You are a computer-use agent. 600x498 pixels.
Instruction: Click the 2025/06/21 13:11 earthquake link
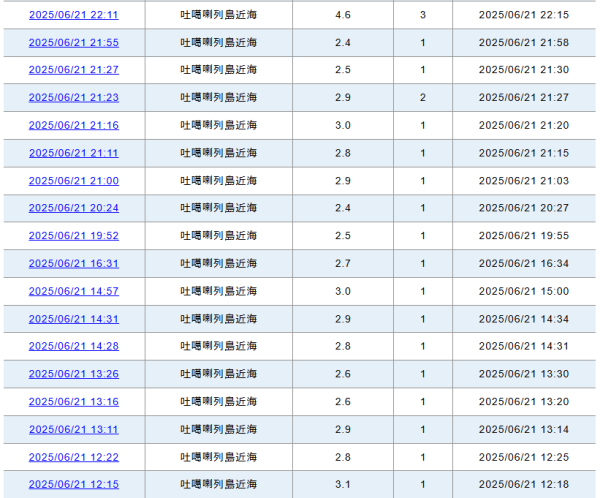(x=73, y=429)
